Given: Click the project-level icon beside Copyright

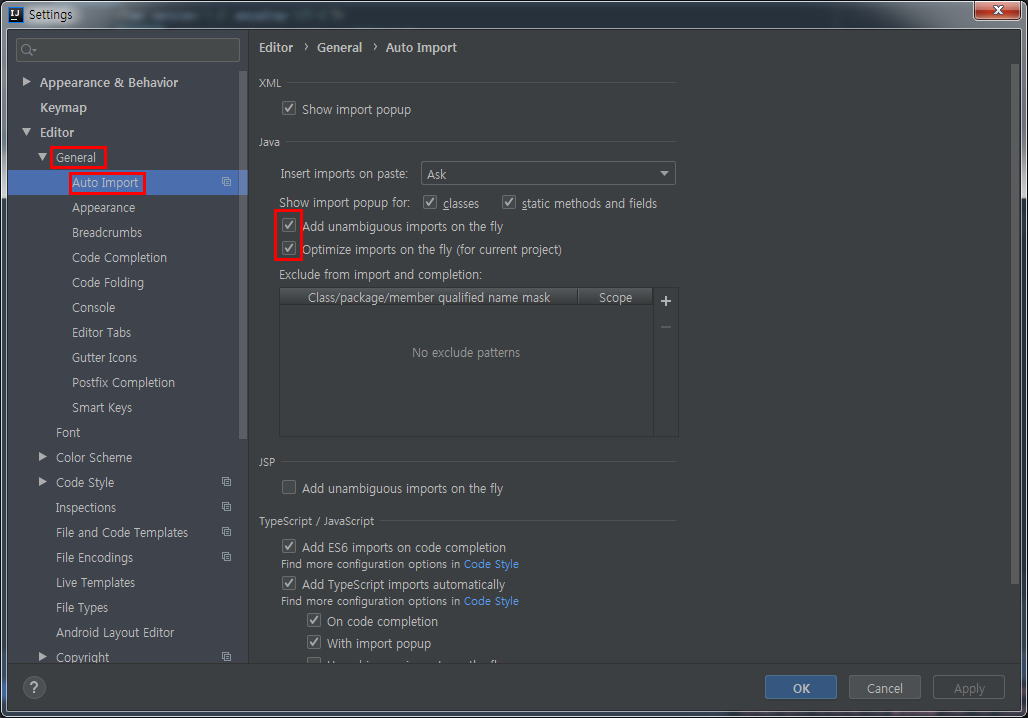Looking at the screenshot, I should 226,656.
